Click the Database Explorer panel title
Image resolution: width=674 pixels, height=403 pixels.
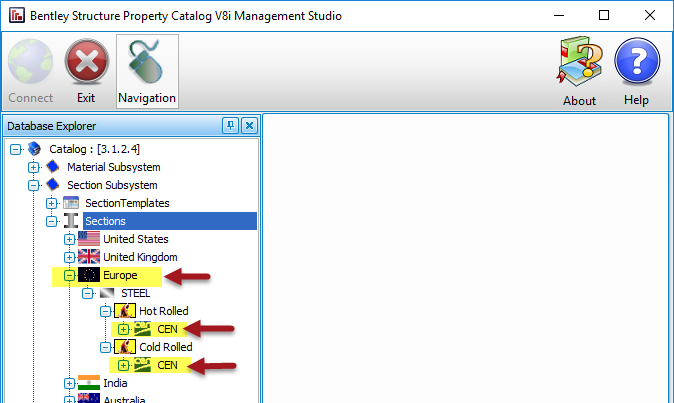[52, 126]
